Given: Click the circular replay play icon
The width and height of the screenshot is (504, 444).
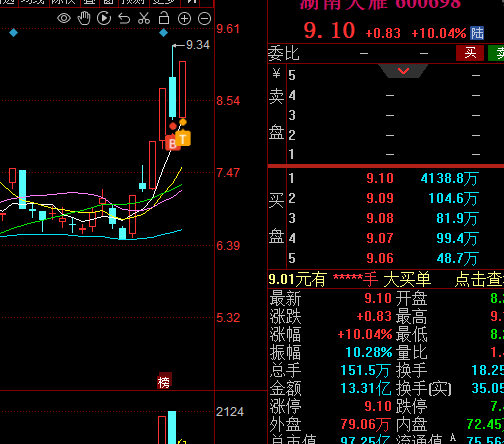Looking at the screenshot, I should (104, 18).
